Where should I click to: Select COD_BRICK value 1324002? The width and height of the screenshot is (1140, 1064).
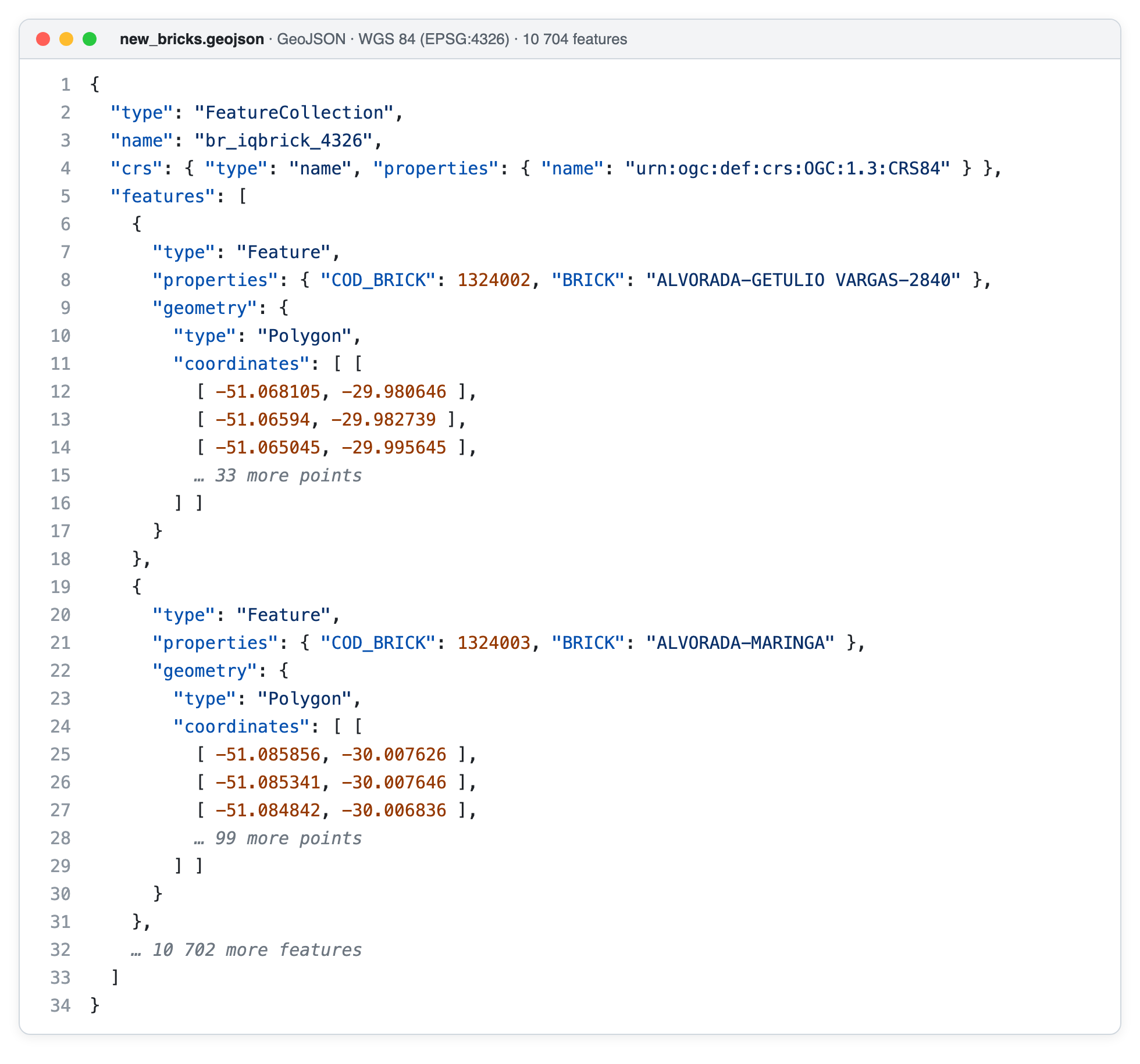pos(494,280)
